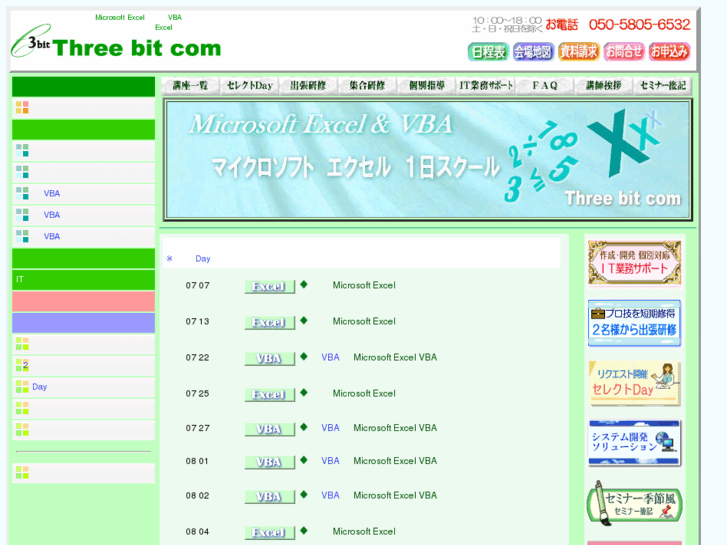Viewport: 727px width, 545px height.
Task: Open the 講座一覧 navigation tab
Action: pos(190,86)
